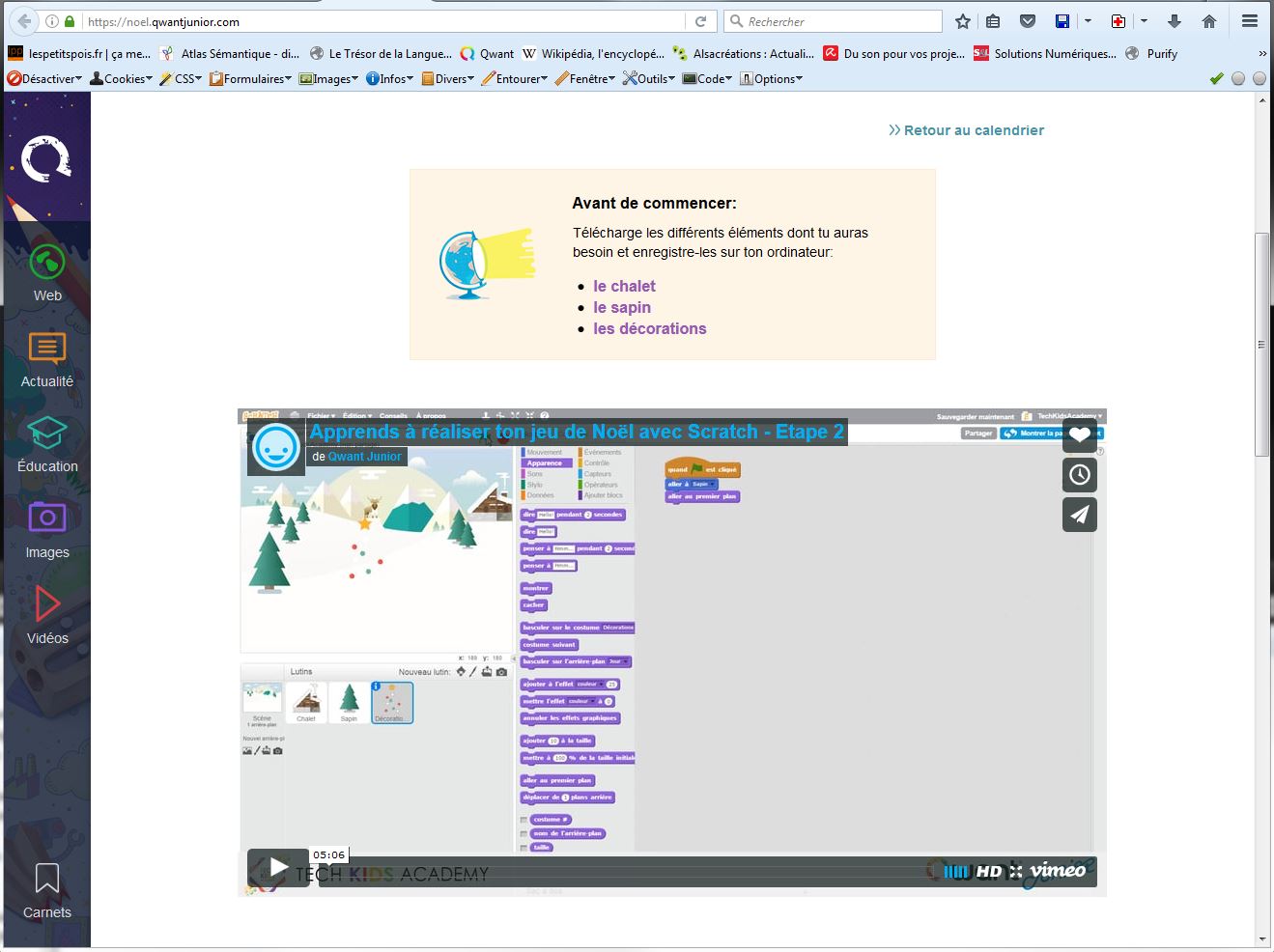This screenshot has height=952, width=1274.
Task: Open Du son pour vos projets bookmark
Action: (x=894, y=54)
